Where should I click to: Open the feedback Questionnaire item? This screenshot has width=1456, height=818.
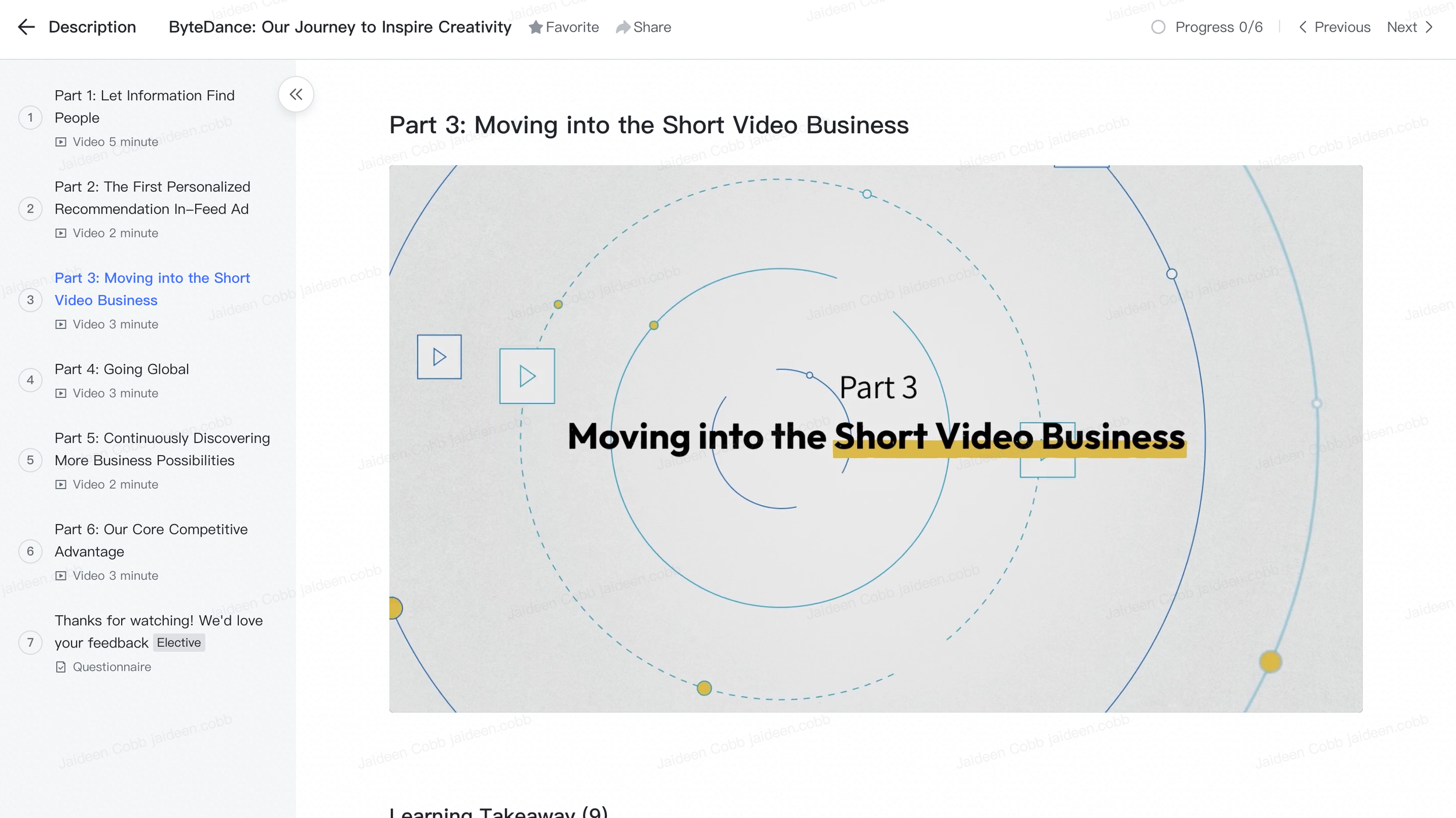[158, 632]
